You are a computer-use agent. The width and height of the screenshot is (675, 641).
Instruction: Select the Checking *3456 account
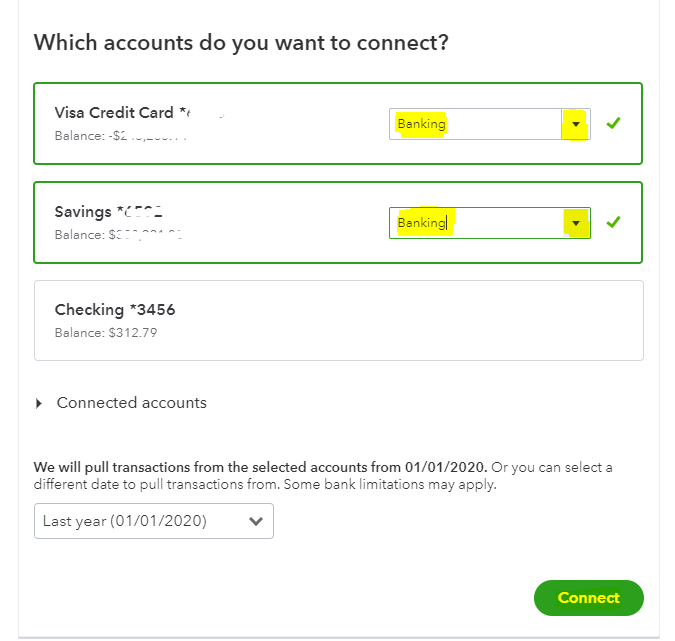(338, 320)
